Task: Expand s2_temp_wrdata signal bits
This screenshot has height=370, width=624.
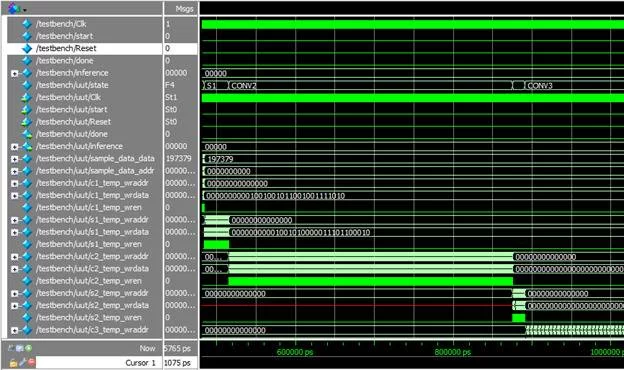Action: click(14, 306)
